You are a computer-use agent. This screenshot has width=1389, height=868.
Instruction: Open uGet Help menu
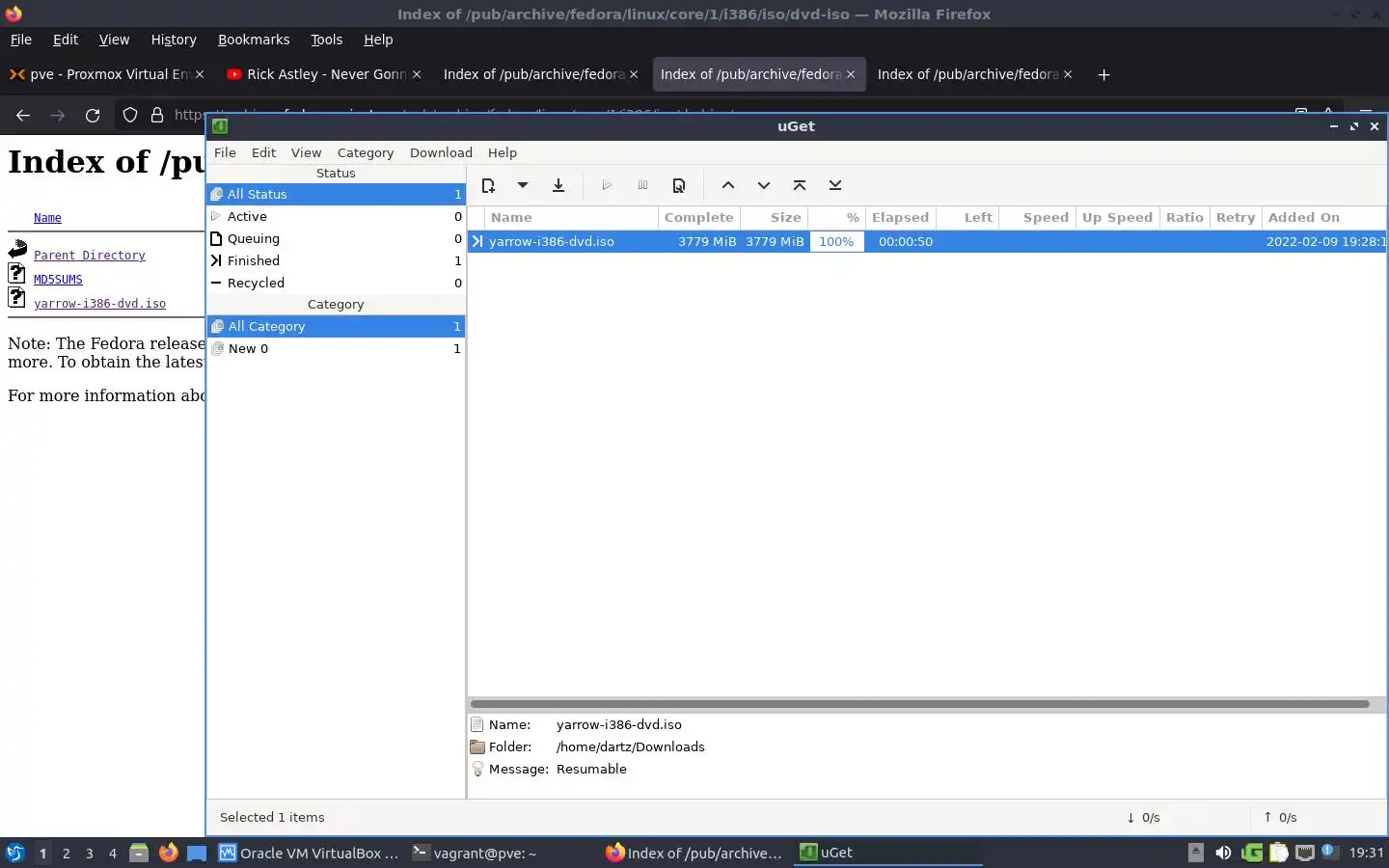503,152
